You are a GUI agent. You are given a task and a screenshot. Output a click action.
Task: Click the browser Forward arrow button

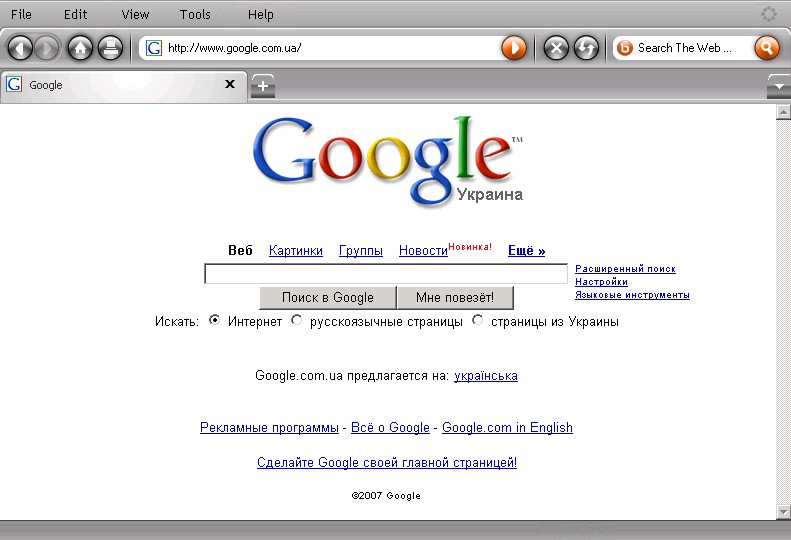[x=47, y=48]
